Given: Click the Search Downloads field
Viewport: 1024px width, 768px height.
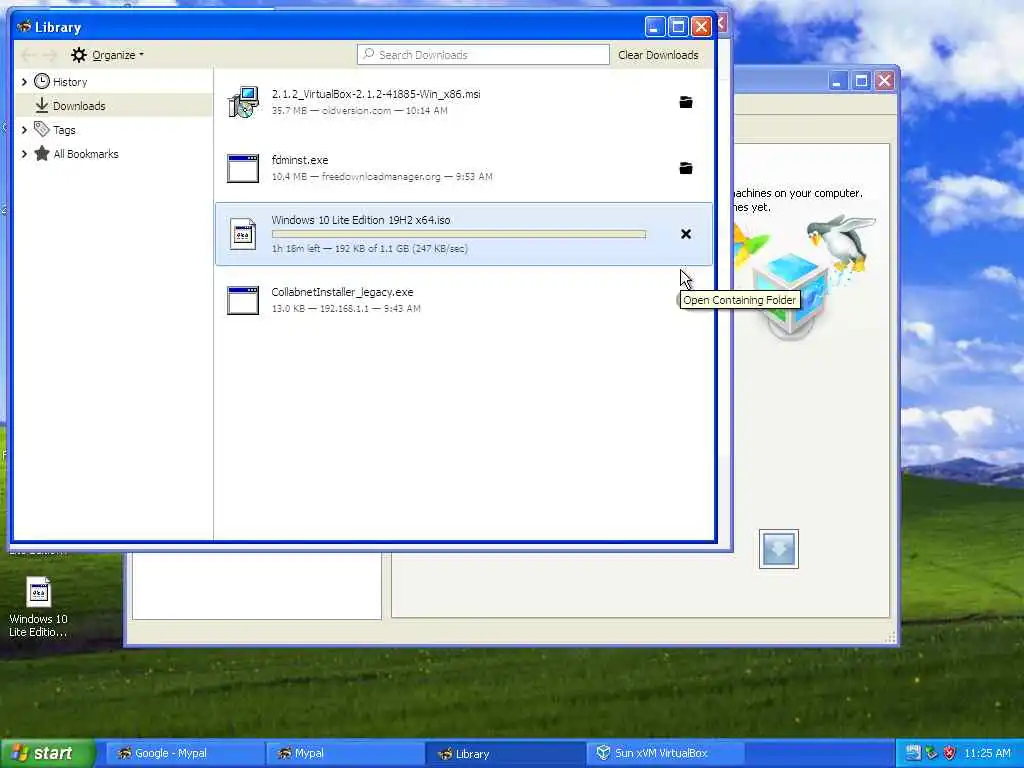Looking at the screenshot, I should 483,55.
